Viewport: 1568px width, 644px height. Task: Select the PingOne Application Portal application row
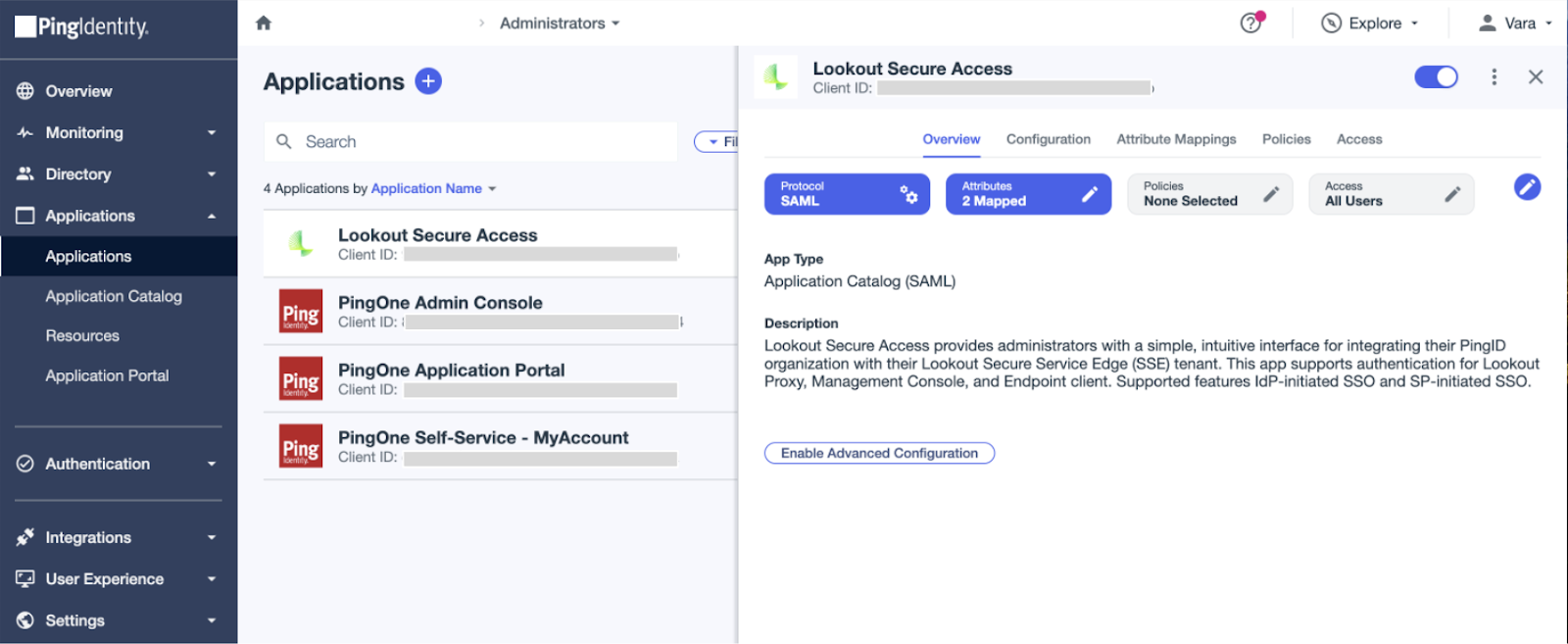pyautogui.click(x=500, y=379)
